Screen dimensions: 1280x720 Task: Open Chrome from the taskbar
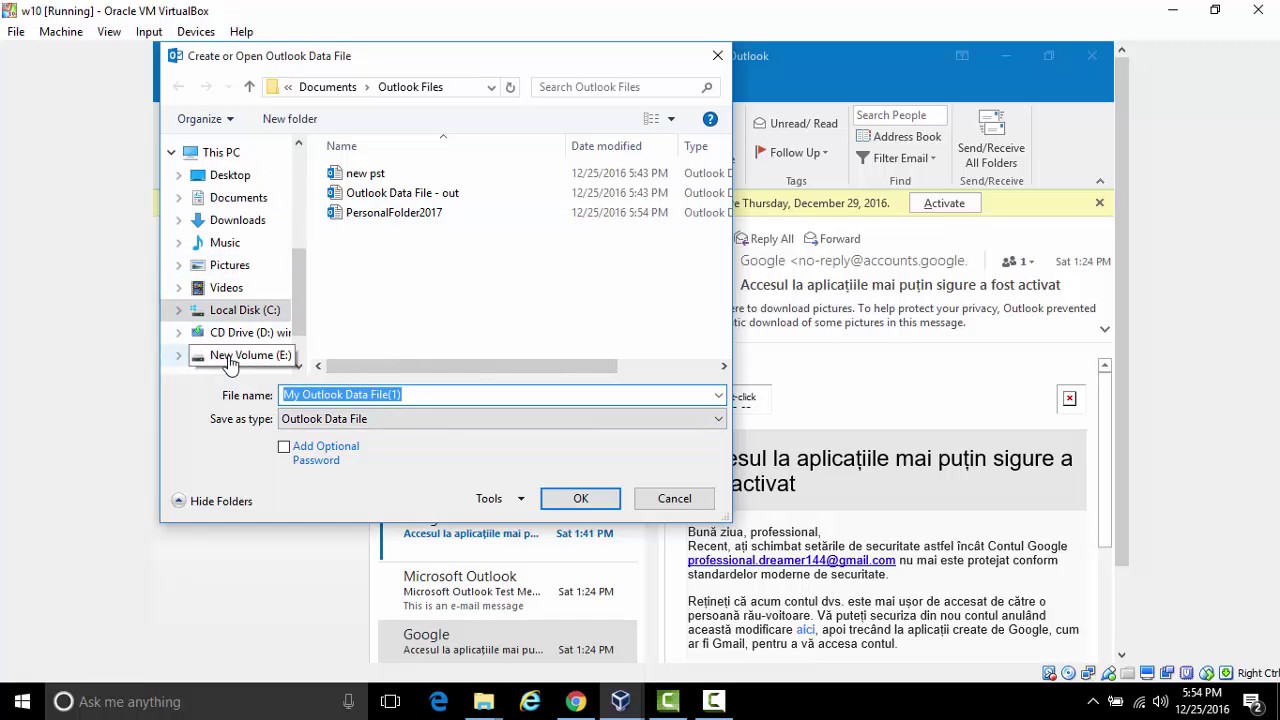[576, 702]
